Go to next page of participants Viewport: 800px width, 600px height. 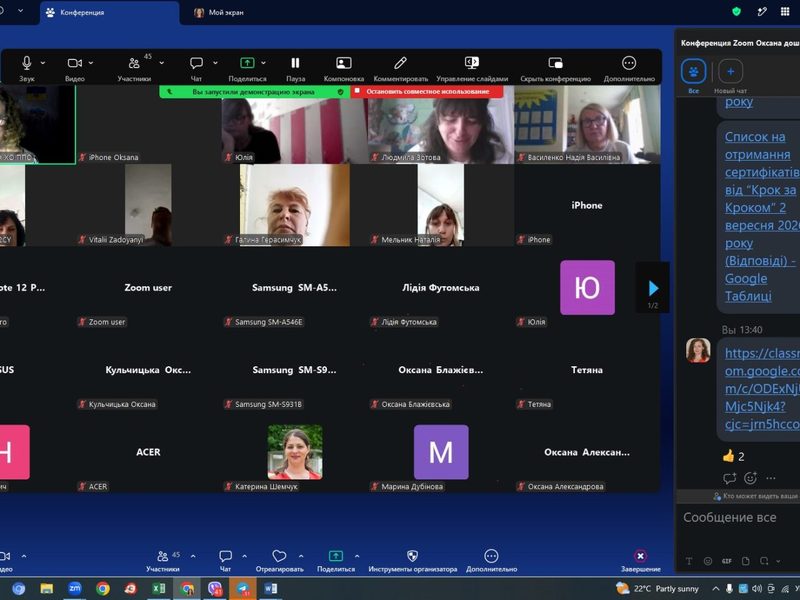(653, 288)
